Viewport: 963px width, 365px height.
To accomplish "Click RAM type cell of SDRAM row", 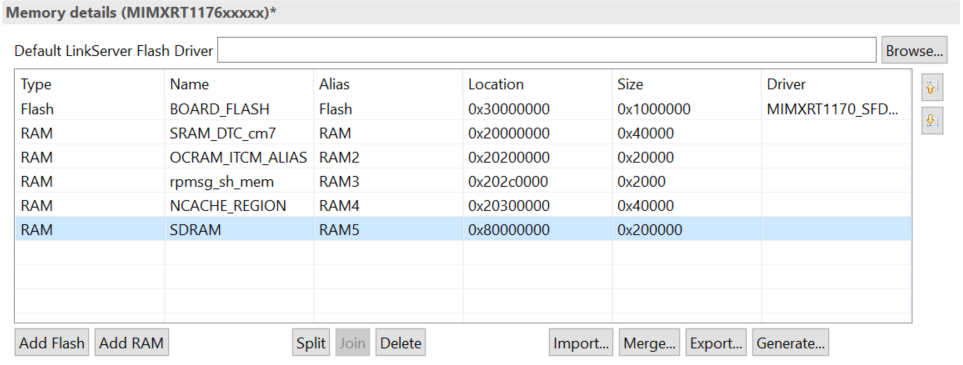I will click(90, 230).
